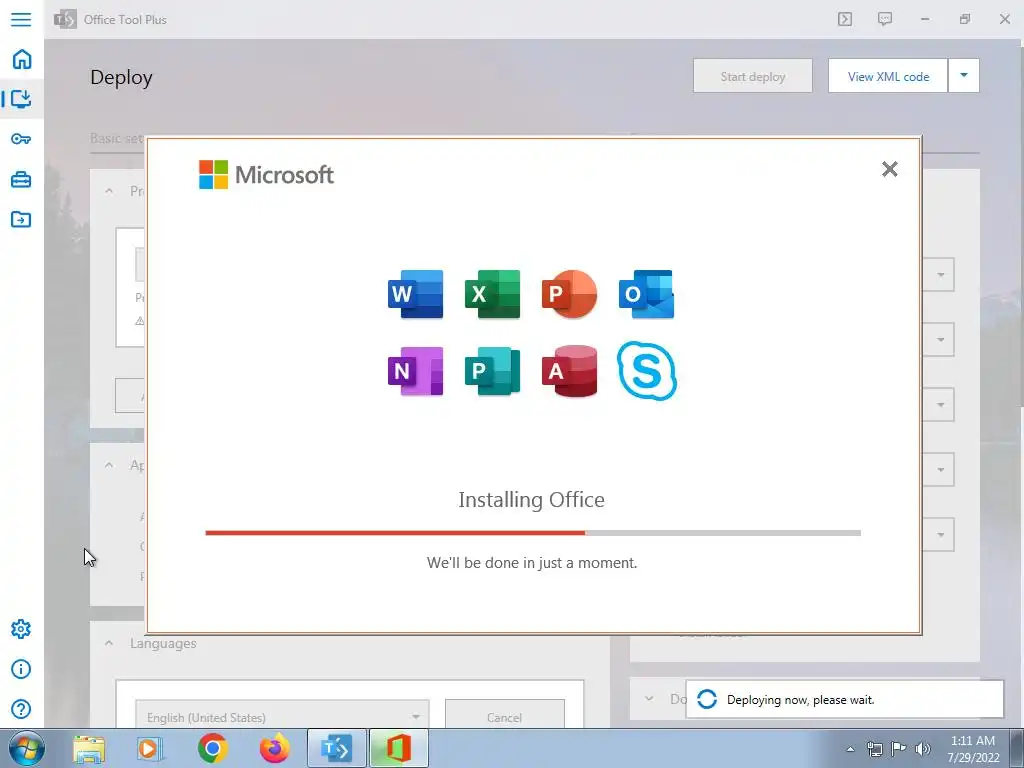Show hidden system tray icons
This screenshot has height=768, width=1024.
click(850, 749)
